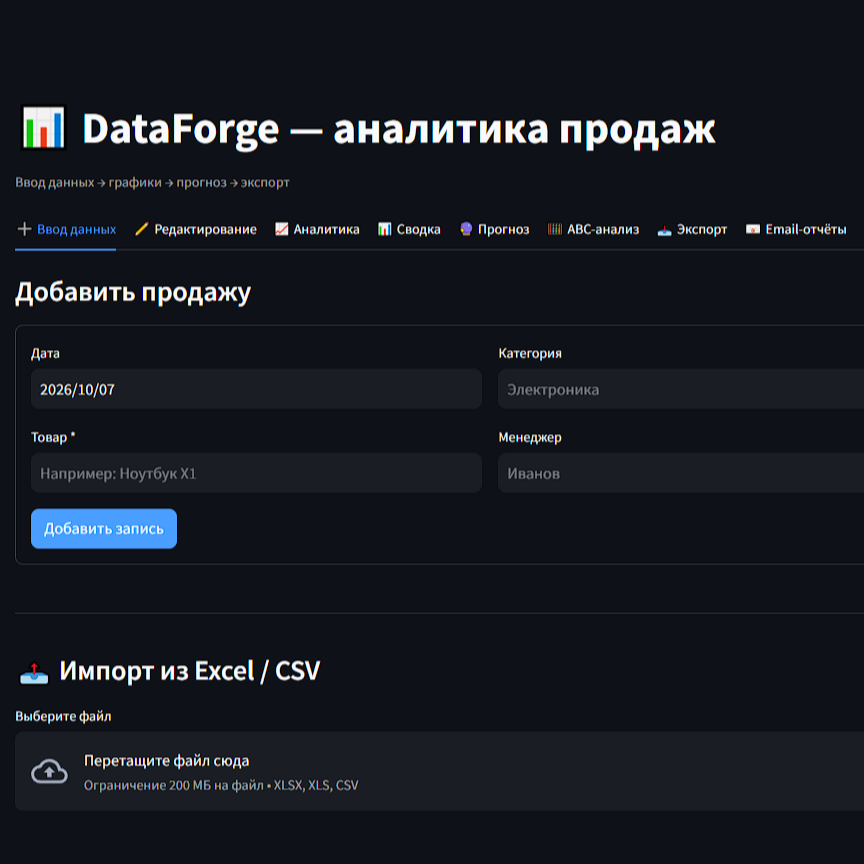864x864 pixels.
Task: Open the Аналитика tab
Action: click(317, 229)
